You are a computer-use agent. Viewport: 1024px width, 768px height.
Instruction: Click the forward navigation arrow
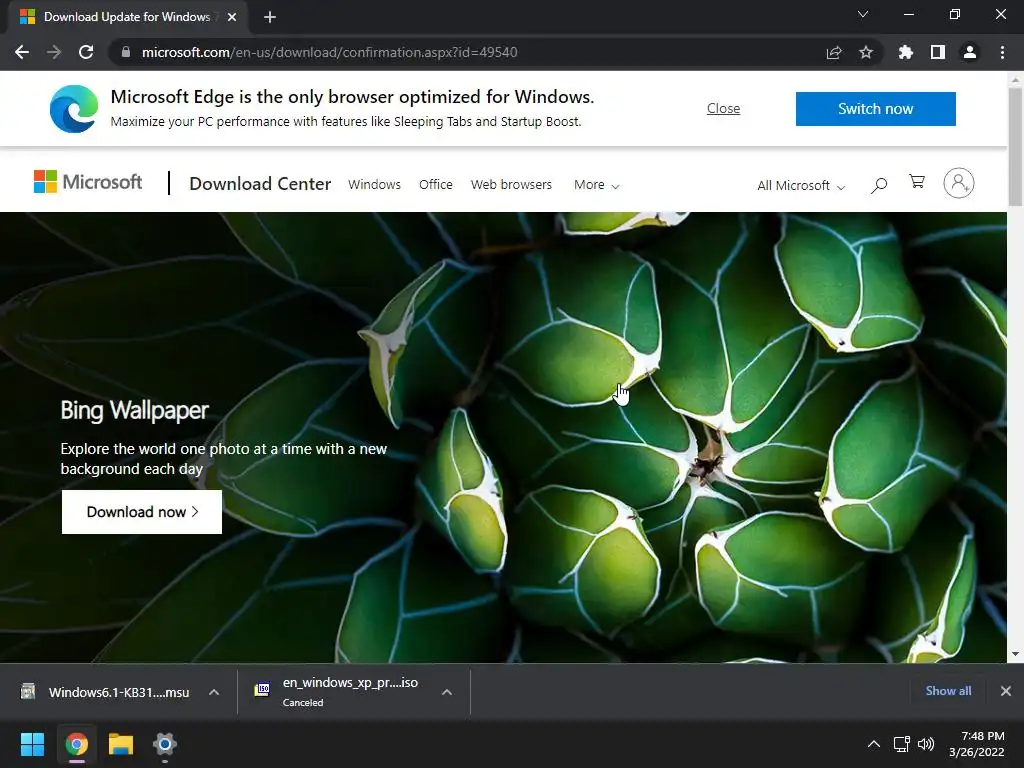(x=54, y=52)
